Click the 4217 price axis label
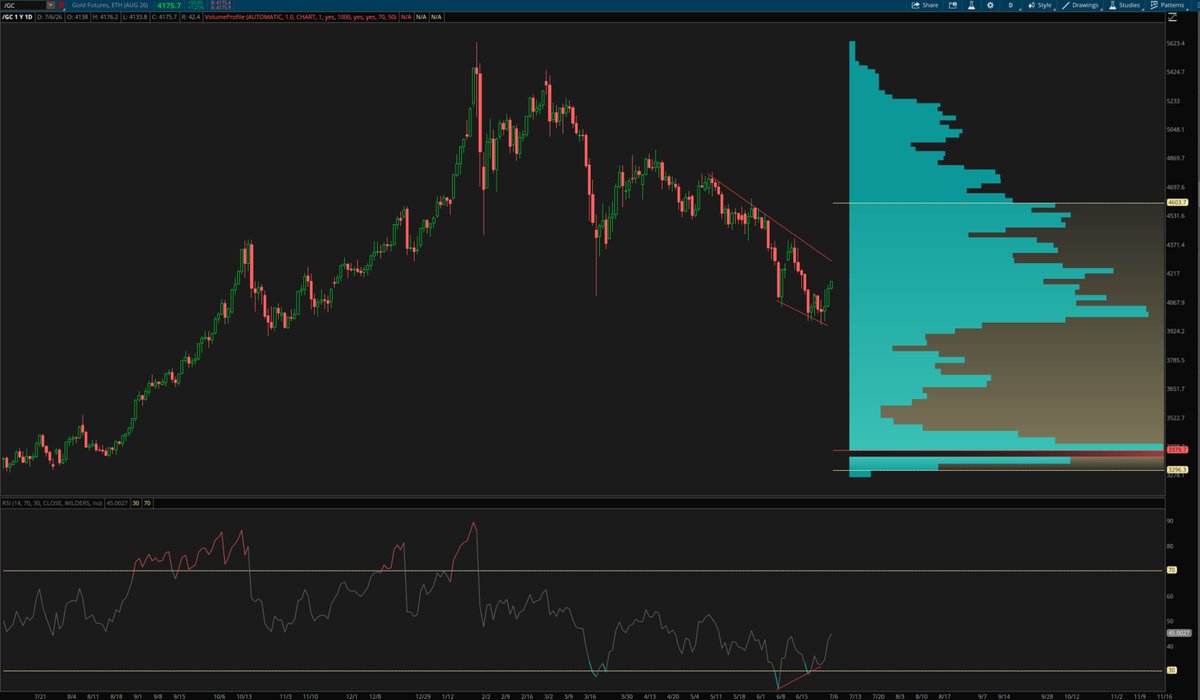1200x700 pixels. point(1175,272)
